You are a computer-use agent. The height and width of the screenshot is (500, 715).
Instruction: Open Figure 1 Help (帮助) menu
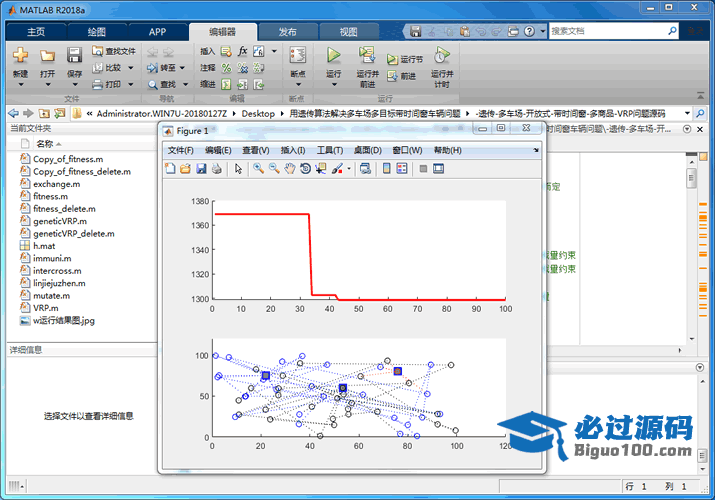pos(447,150)
